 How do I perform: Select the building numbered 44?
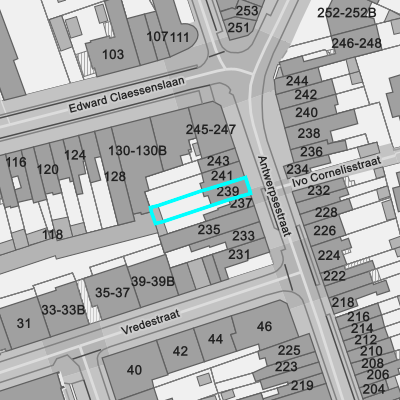point(215,339)
